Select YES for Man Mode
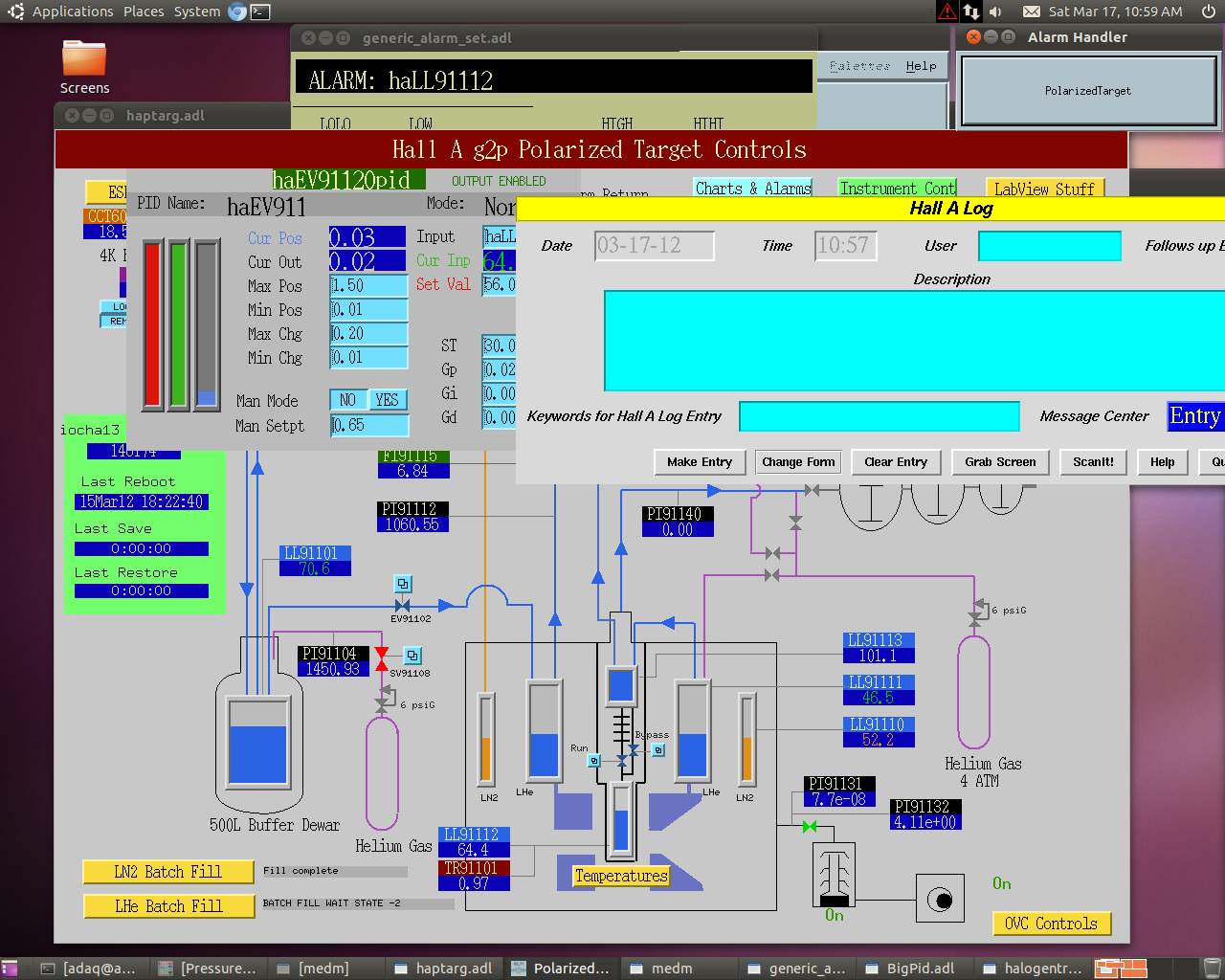The height and width of the screenshot is (980, 1225). click(x=387, y=400)
